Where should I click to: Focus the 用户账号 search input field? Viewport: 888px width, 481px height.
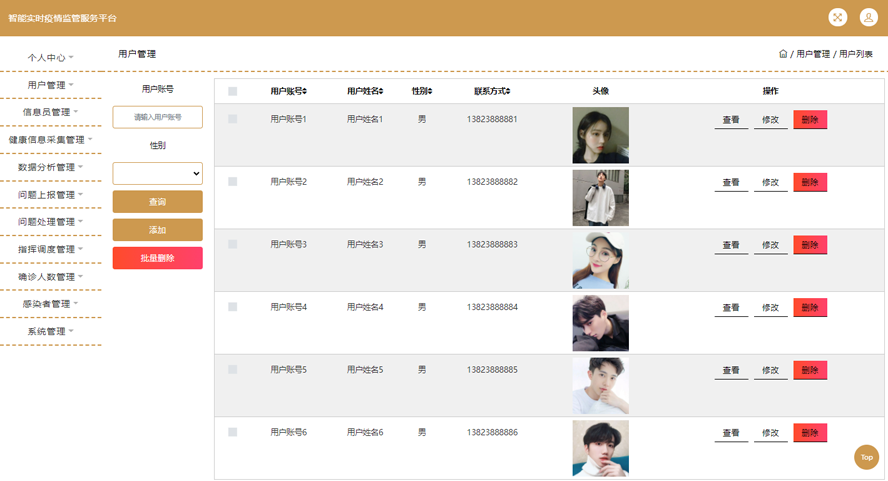[x=158, y=117]
